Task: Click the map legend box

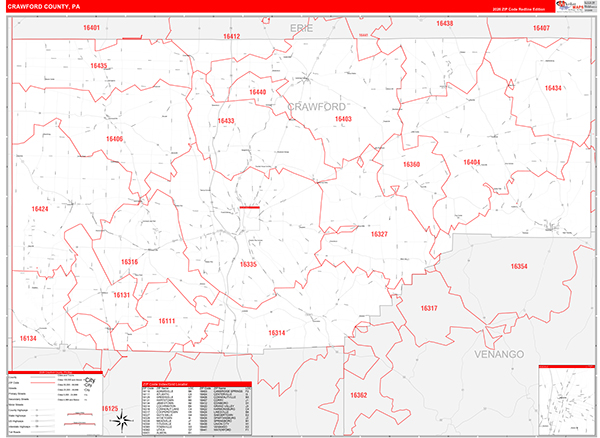Action: 55,403
